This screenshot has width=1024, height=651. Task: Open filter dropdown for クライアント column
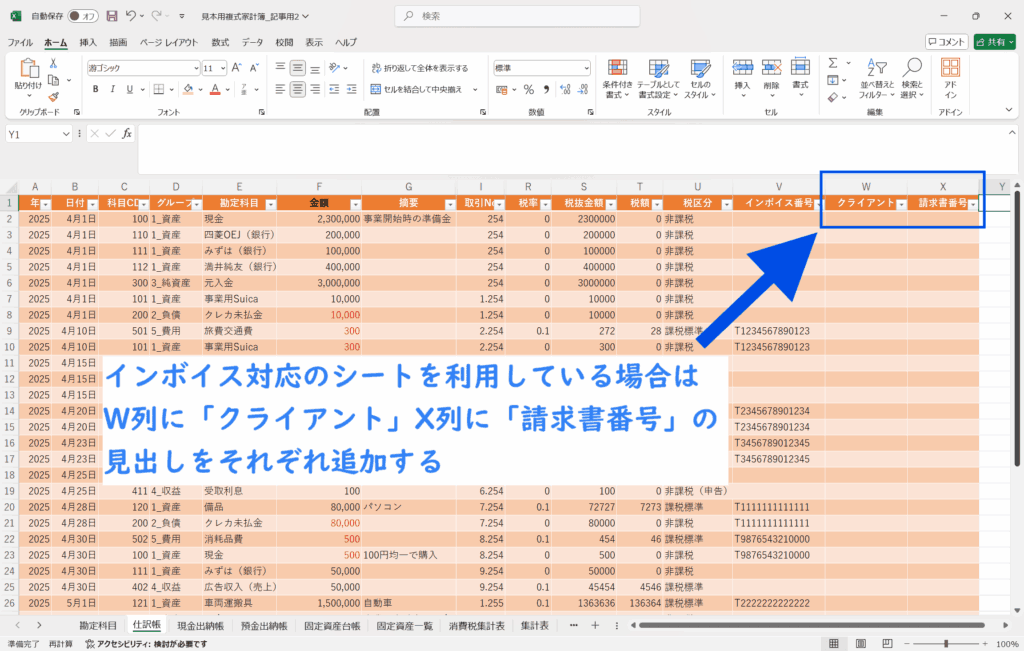pos(901,204)
